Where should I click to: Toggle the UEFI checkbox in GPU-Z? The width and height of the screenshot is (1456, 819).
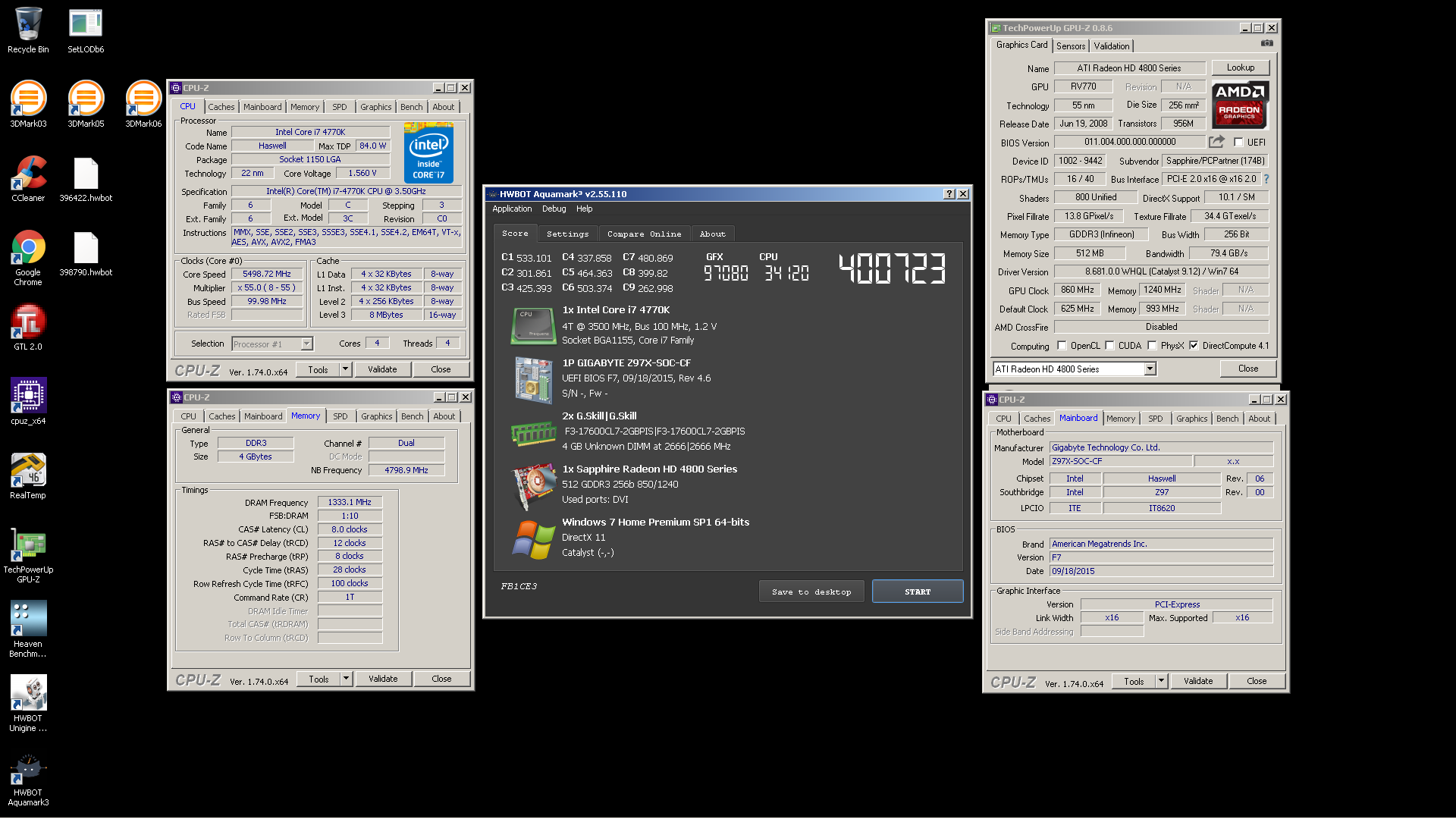tap(1238, 143)
